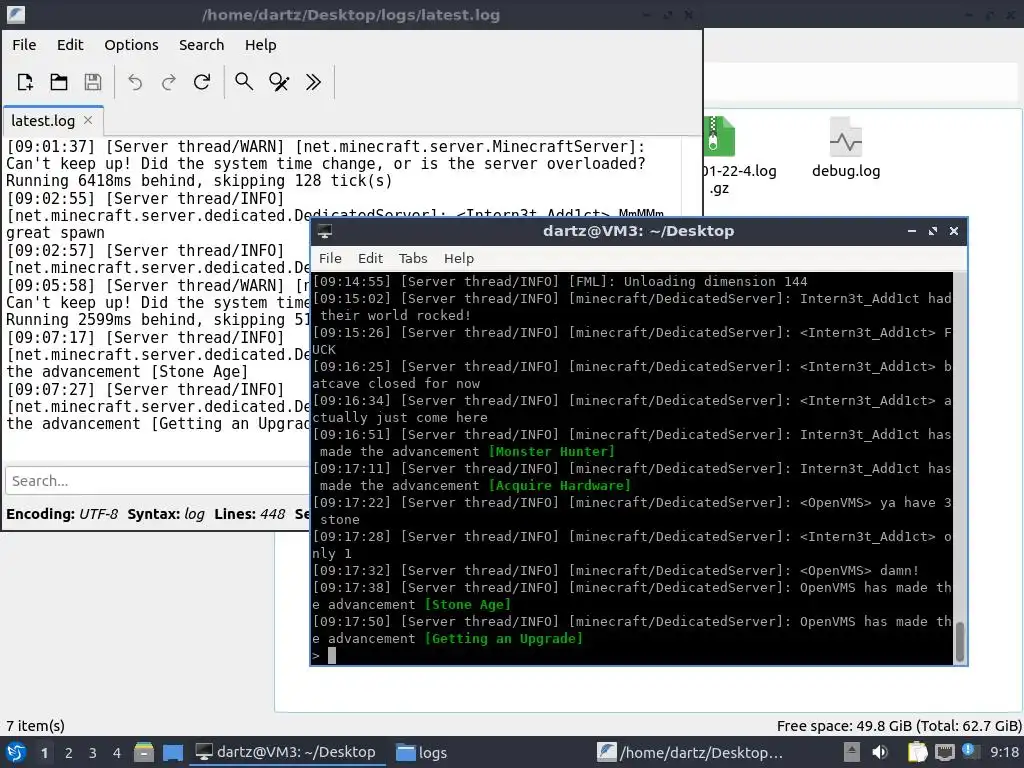Open the terminal Tabs menu
This screenshot has width=1024, height=768.
coord(413,259)
